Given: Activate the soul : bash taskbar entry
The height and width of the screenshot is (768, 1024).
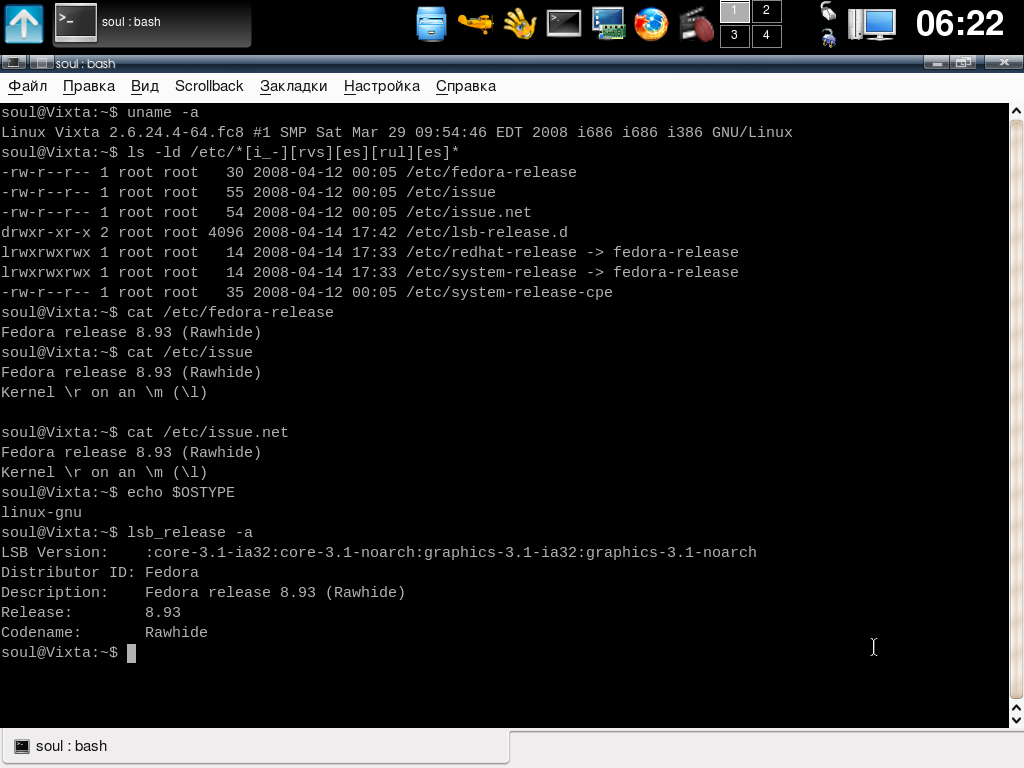Looking at the screenshot, I should [152, 24].
